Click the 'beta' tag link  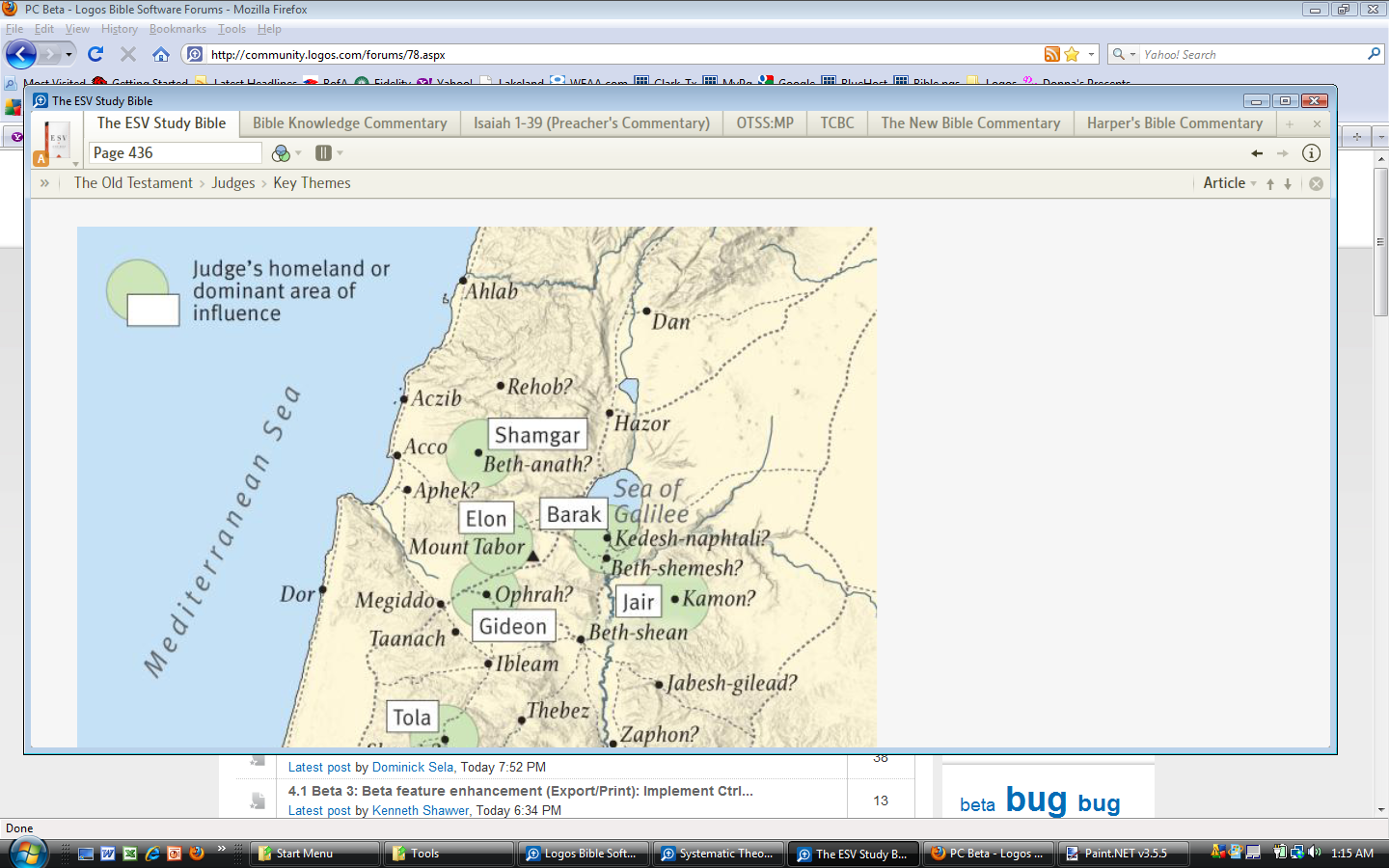tap(977, 805)
